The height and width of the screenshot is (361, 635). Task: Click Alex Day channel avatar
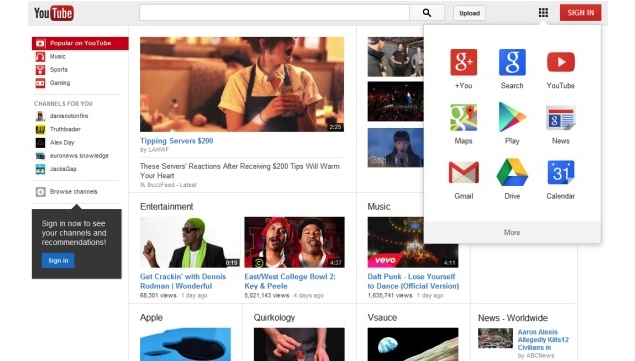coord(40,143)
